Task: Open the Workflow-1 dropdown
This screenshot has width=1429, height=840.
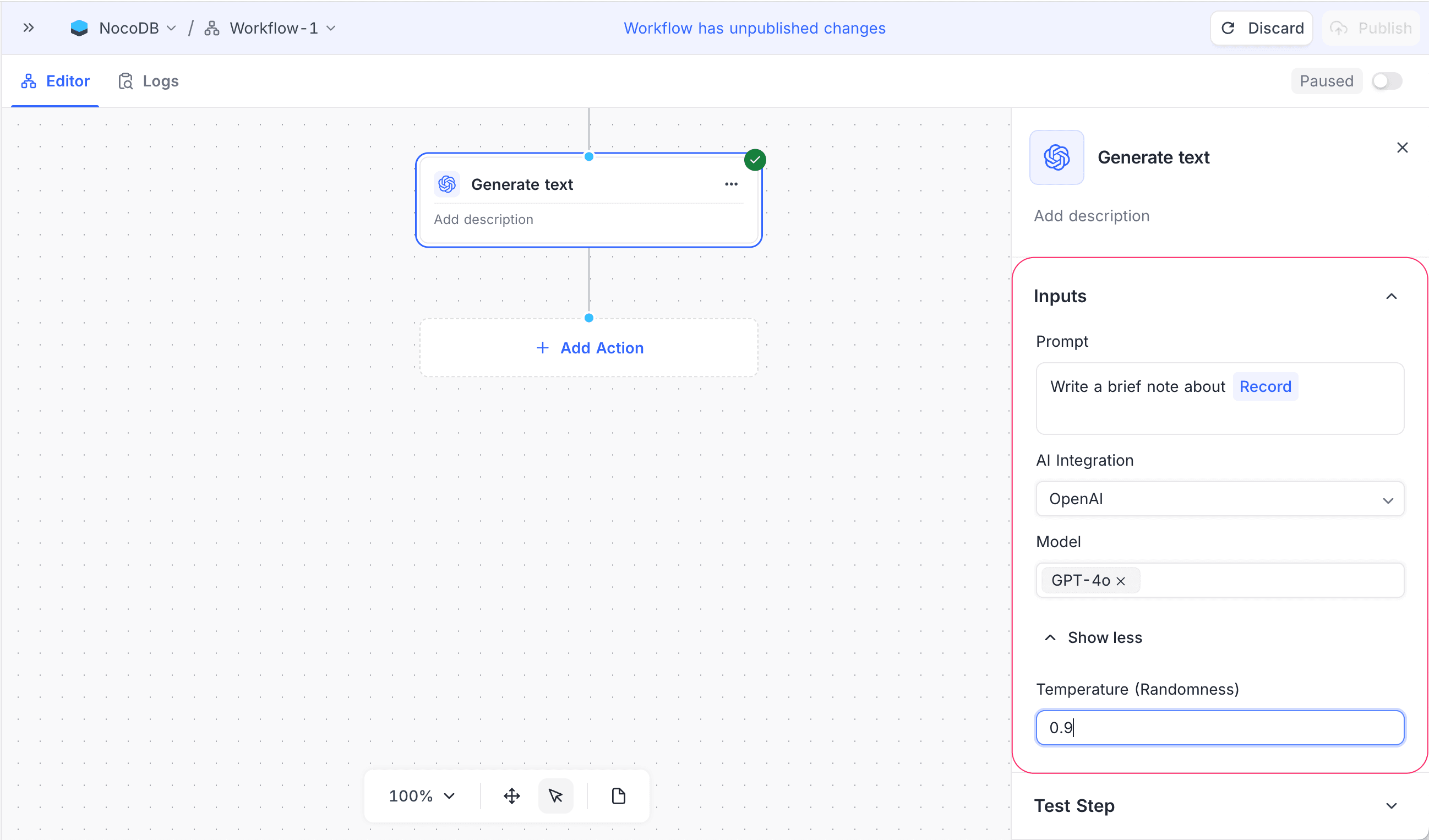Action: (x=332, y=28)
